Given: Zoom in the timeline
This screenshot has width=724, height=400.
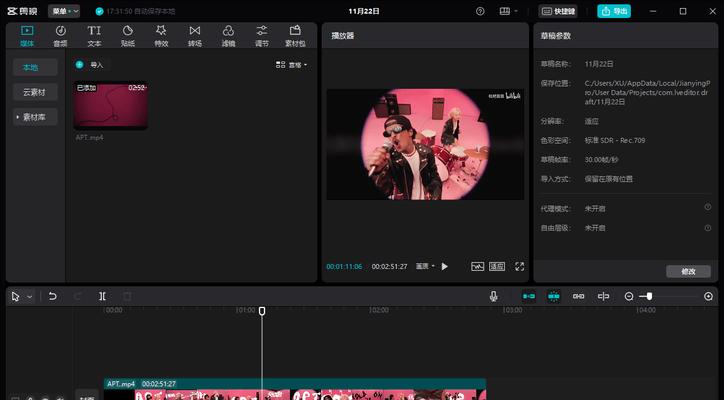Looking at the screenshot, I should [708, 297].
